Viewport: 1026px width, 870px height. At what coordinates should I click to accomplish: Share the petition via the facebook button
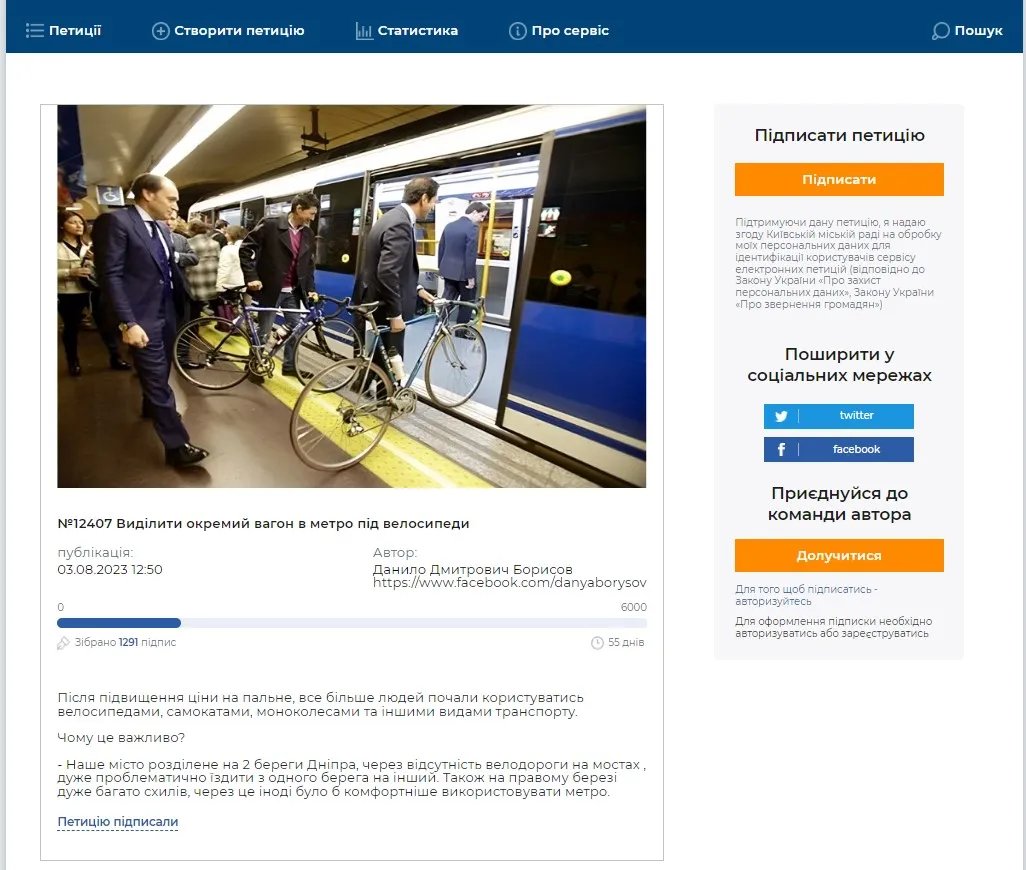(838, 449)
